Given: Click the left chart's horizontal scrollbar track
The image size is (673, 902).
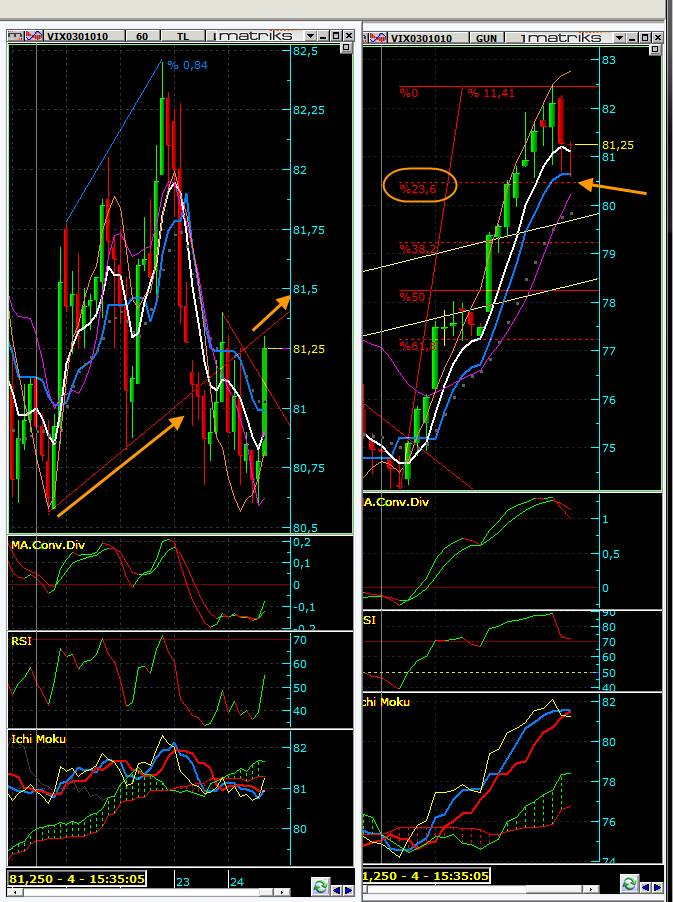Looking at the screenshot, I should point(150,891).
